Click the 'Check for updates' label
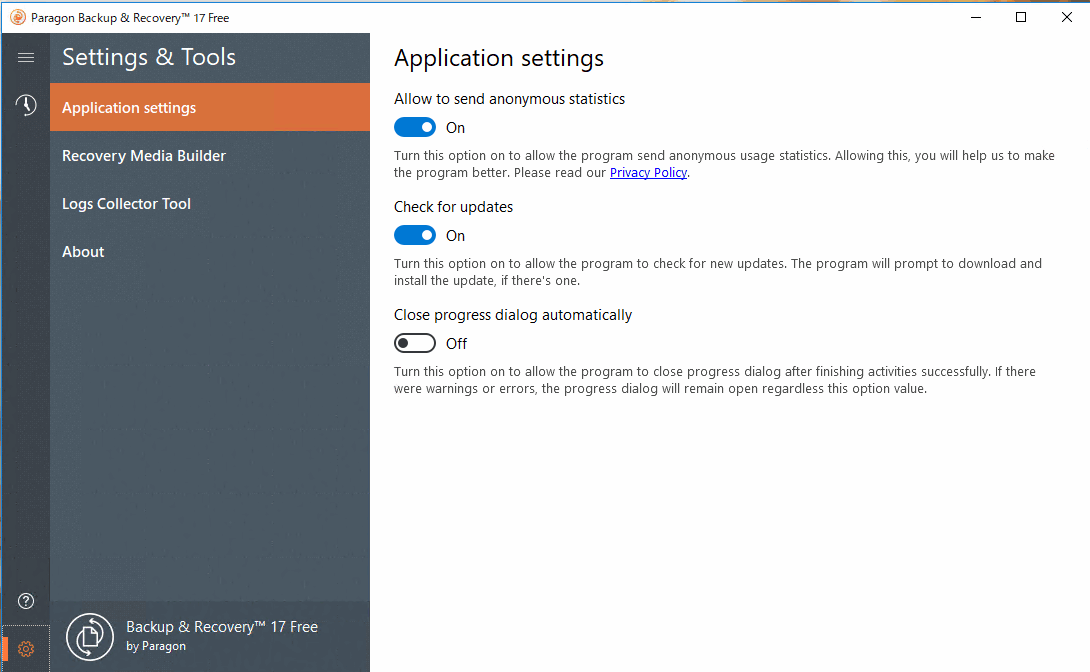 (x=453, y=207)
